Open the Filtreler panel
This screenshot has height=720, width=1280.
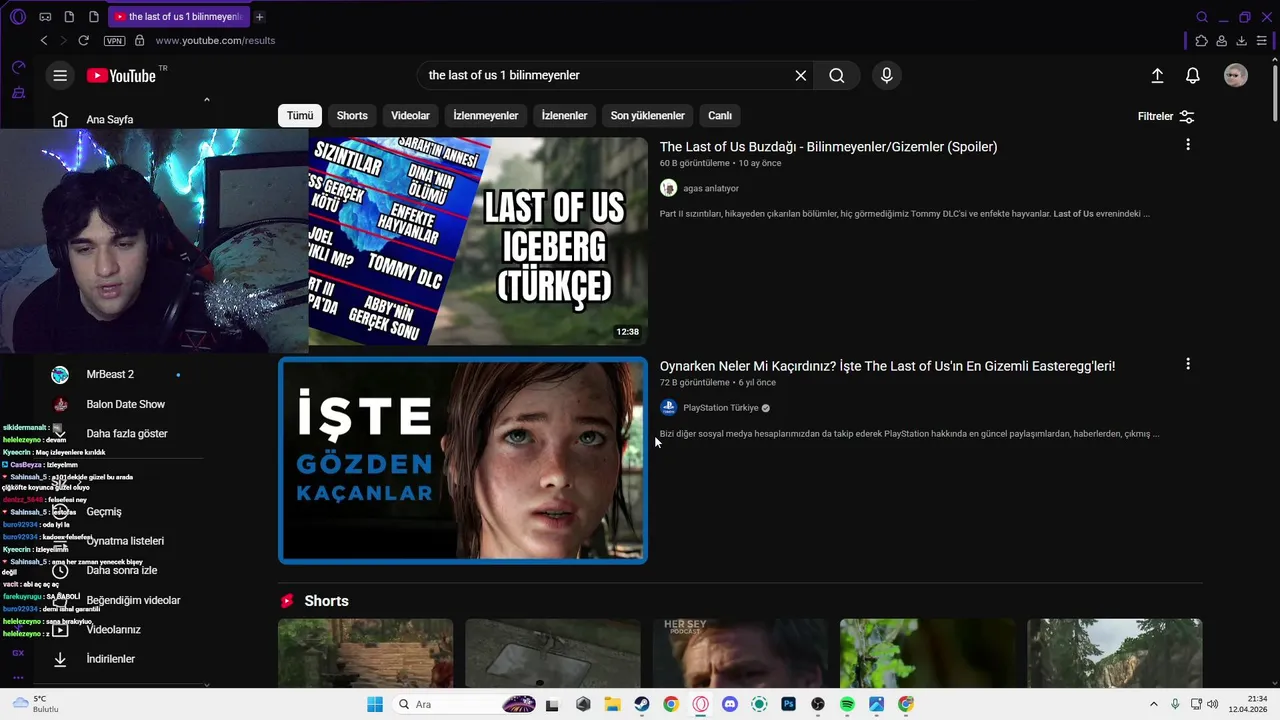[x=1166, y=116]
